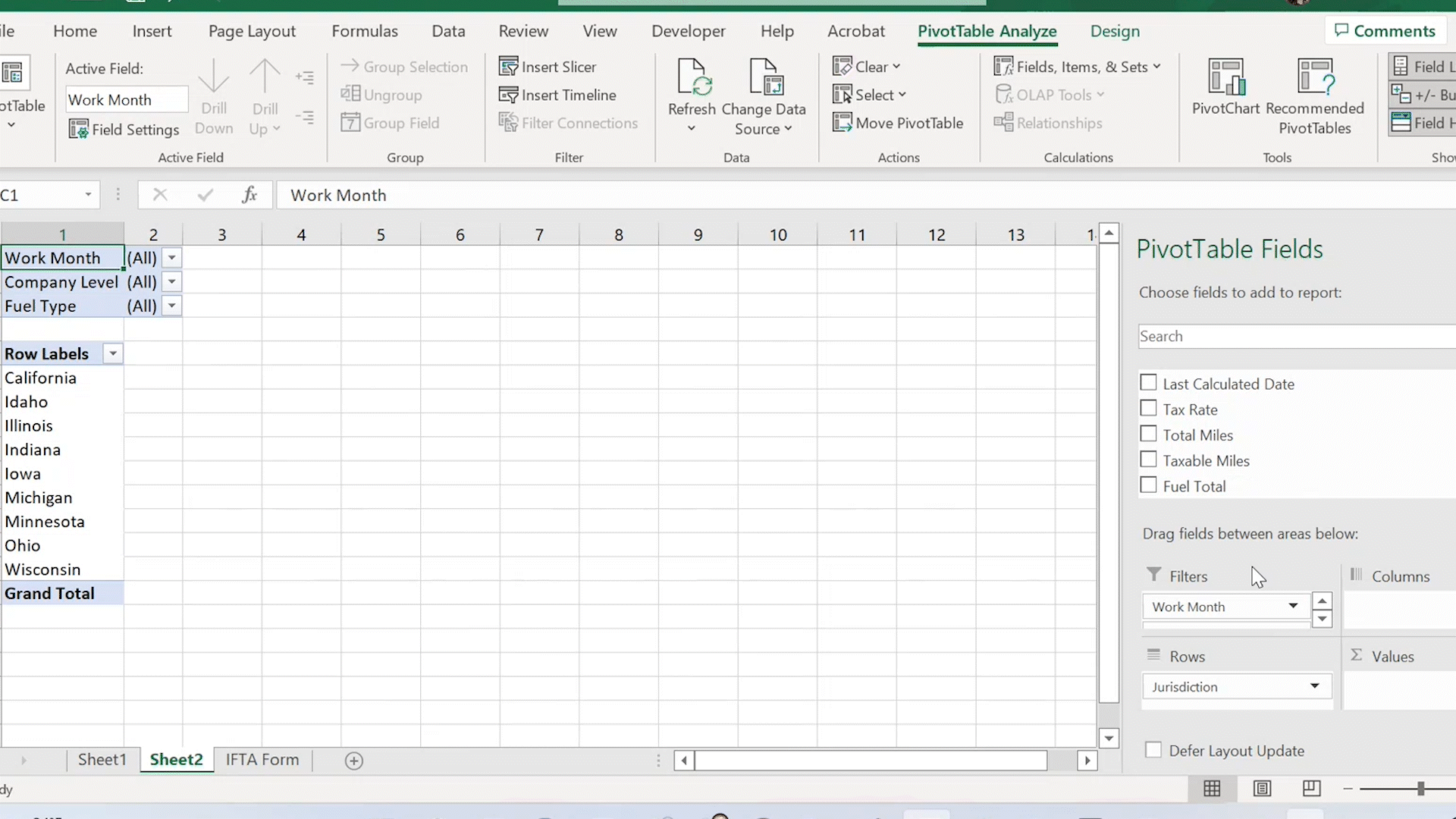Open Jurisdiction field dropdown in Rows

1314,686
